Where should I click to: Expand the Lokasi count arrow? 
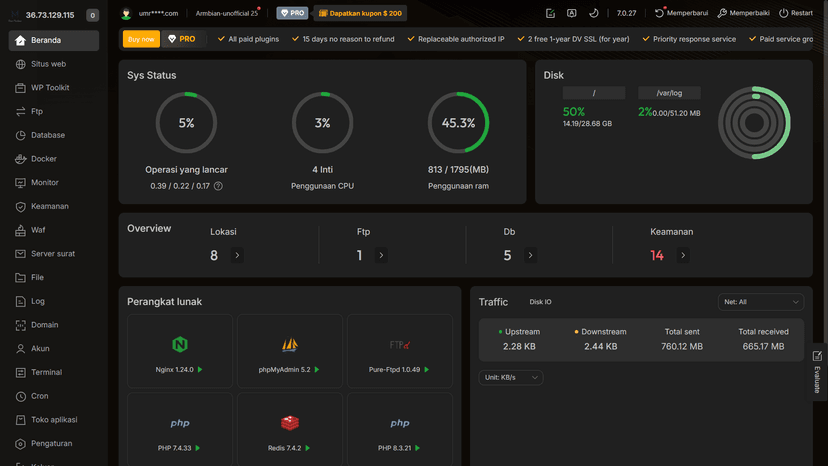click(237, 256)
